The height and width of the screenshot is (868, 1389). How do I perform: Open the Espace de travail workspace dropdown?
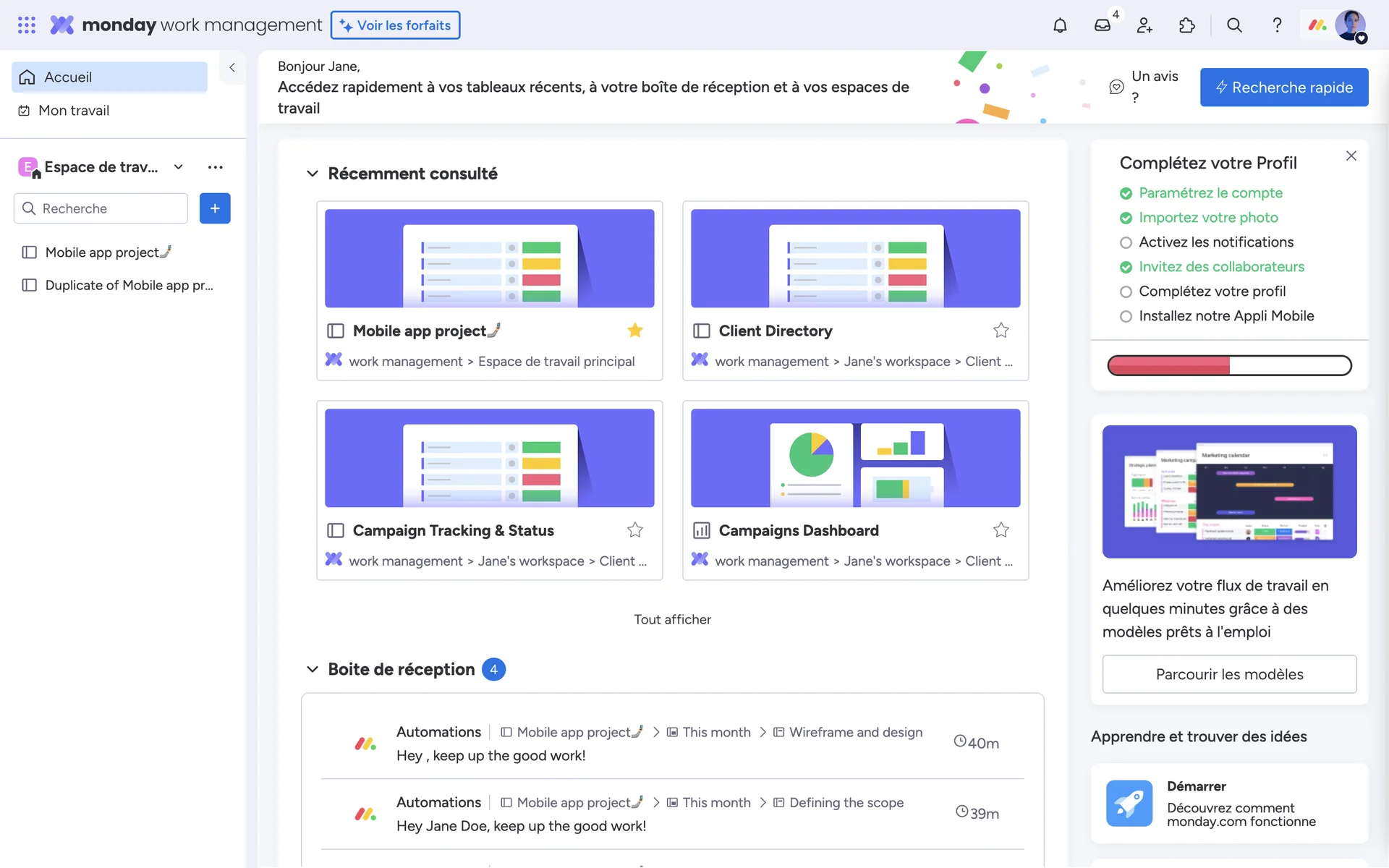click(x=178, y=167)
